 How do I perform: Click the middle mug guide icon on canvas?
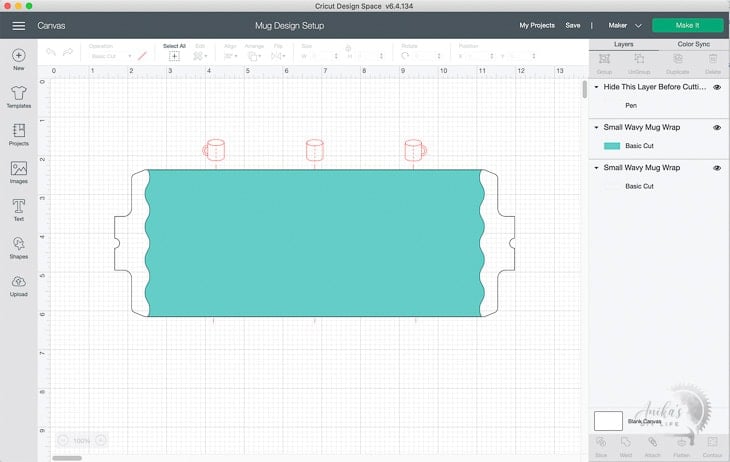315,150
